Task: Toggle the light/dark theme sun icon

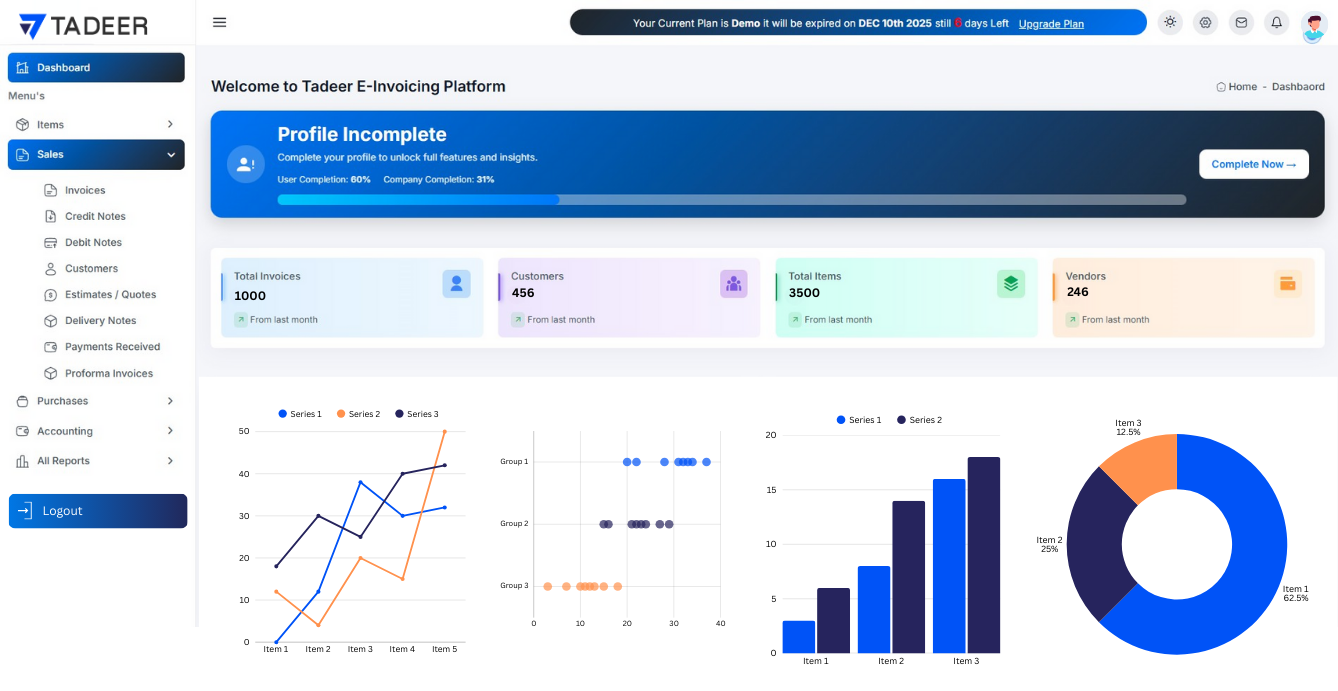Action: [x=1170, y=23]
